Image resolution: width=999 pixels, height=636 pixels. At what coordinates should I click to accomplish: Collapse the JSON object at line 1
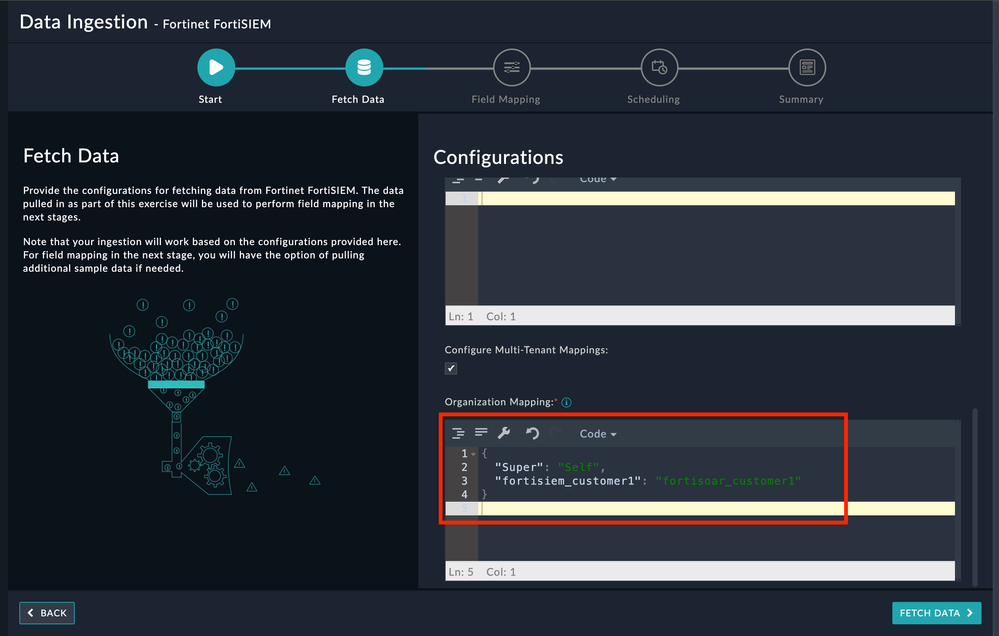tap(474, 455)
